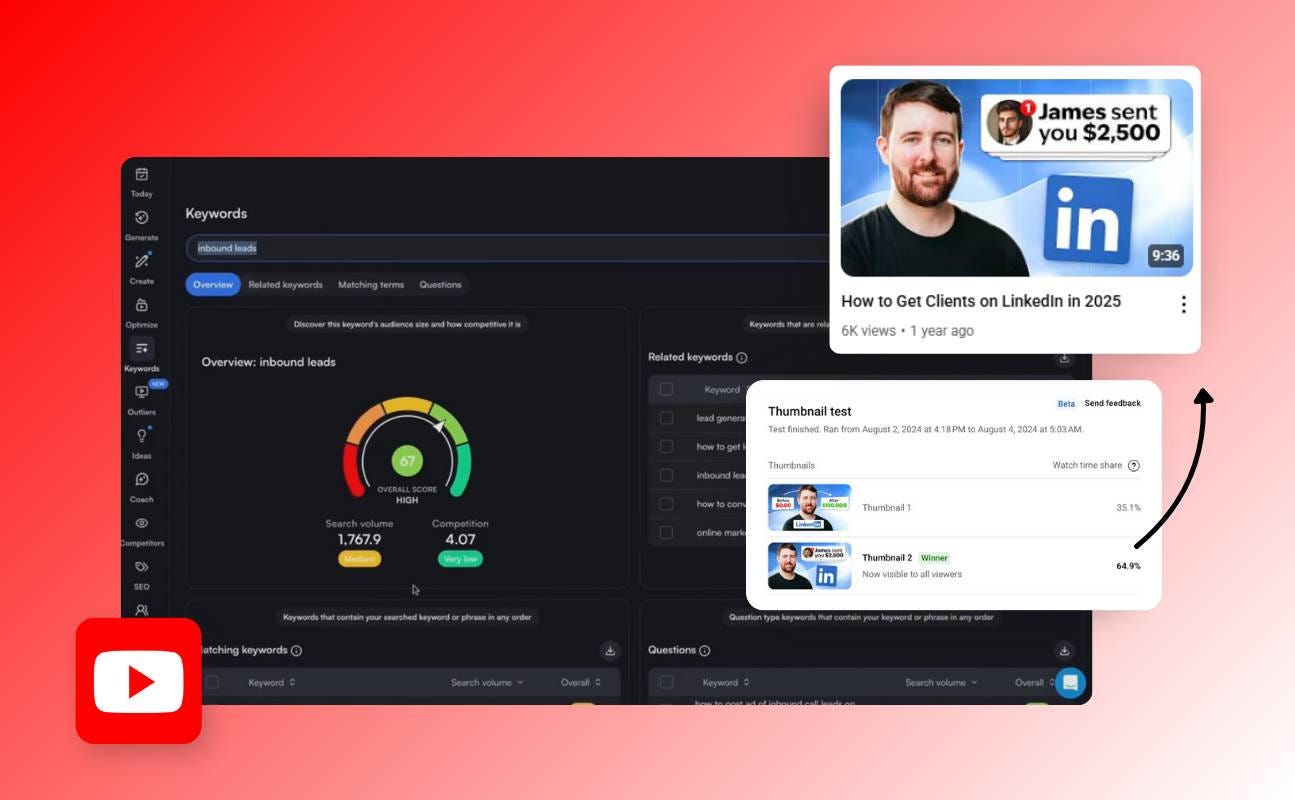Image resolution: width=1295 pixels, height=800 pixels.
Task: Open the SEO tag icon in sidebar
Action: point(142,566)
